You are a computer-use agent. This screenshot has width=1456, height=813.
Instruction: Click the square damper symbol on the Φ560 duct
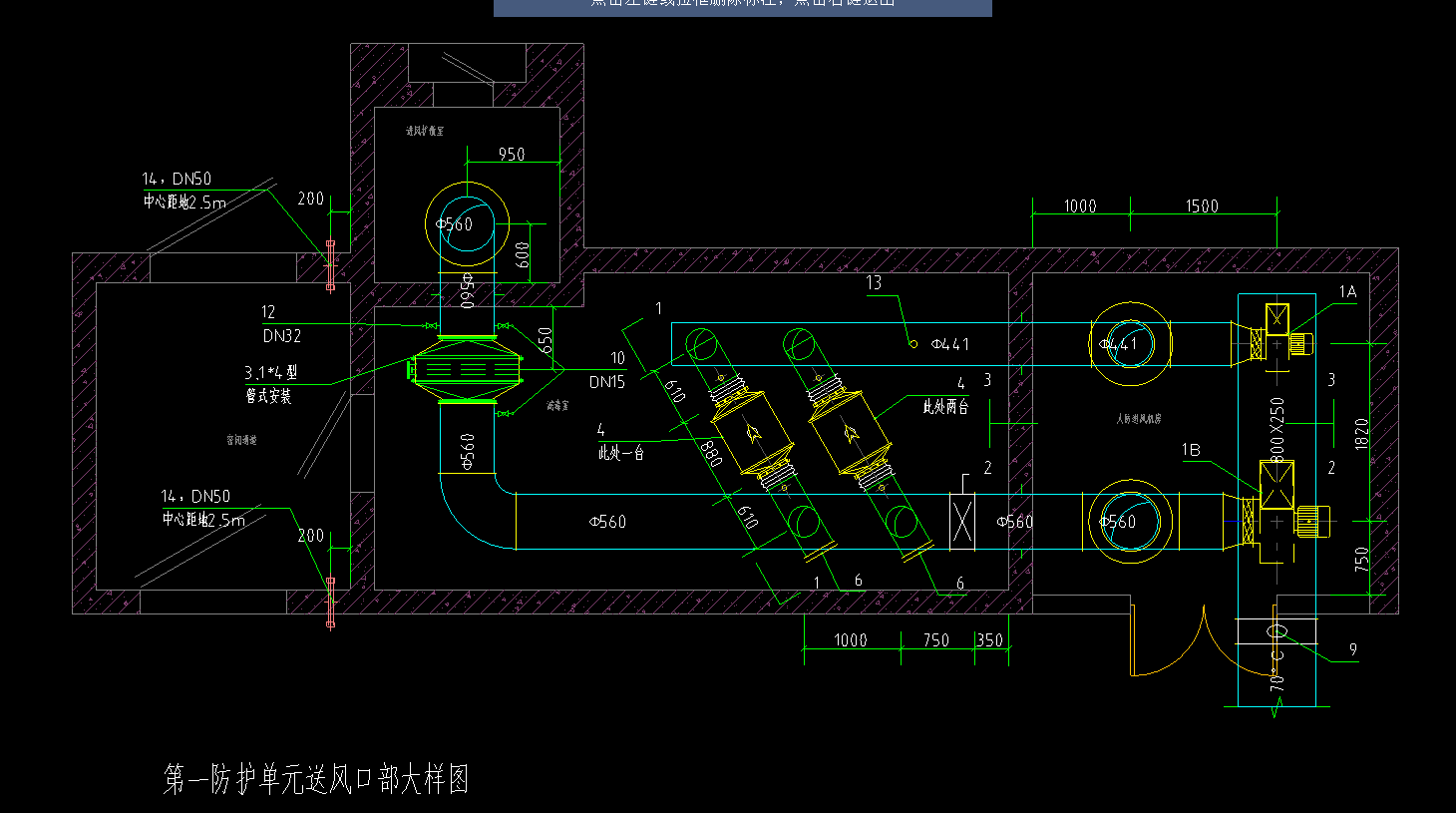coord(962,522)
